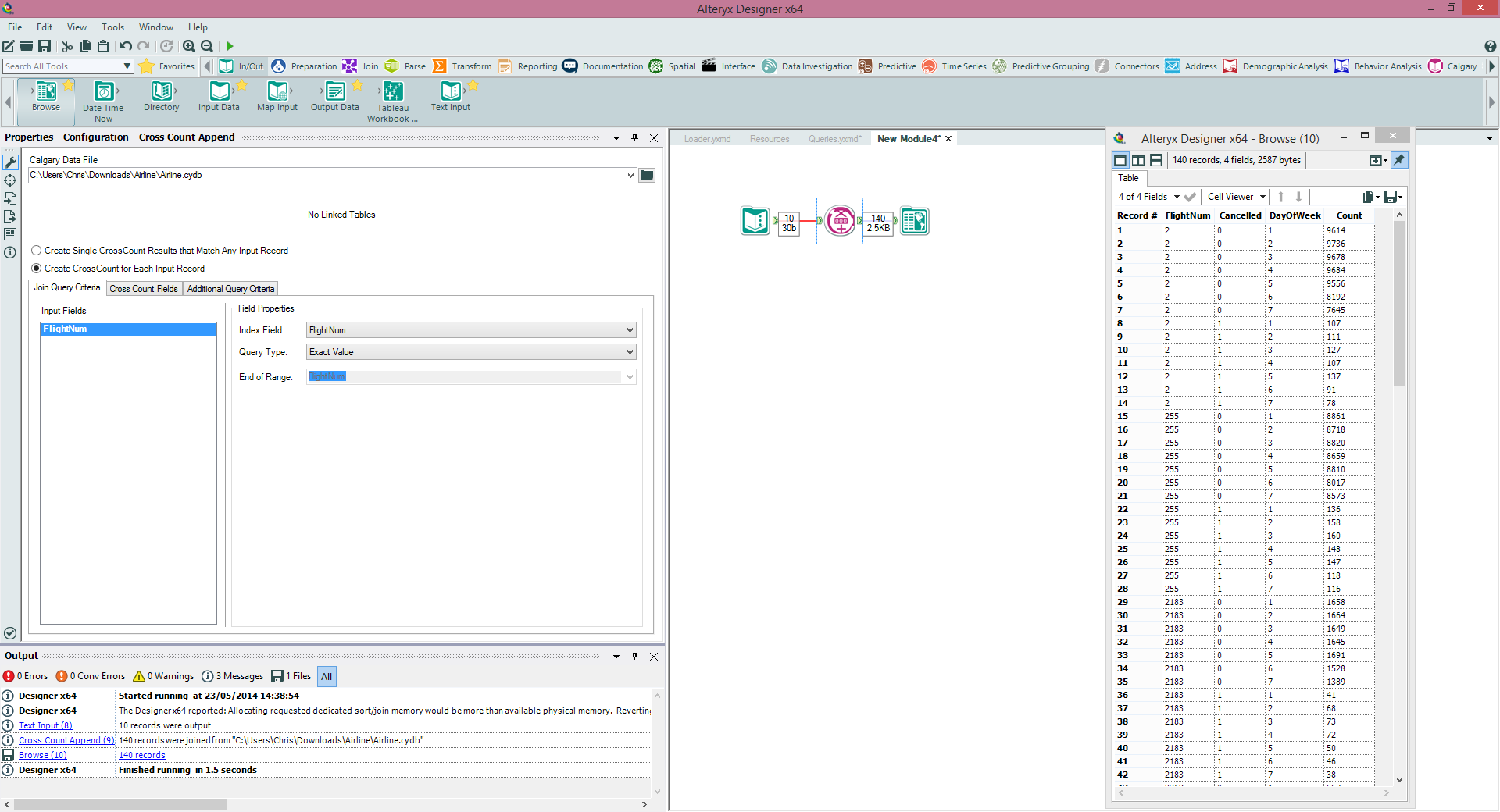Screen dimensions: 1500x812
Task: Click the Text Input node on canvas
Action: click(x=755, y=221)
